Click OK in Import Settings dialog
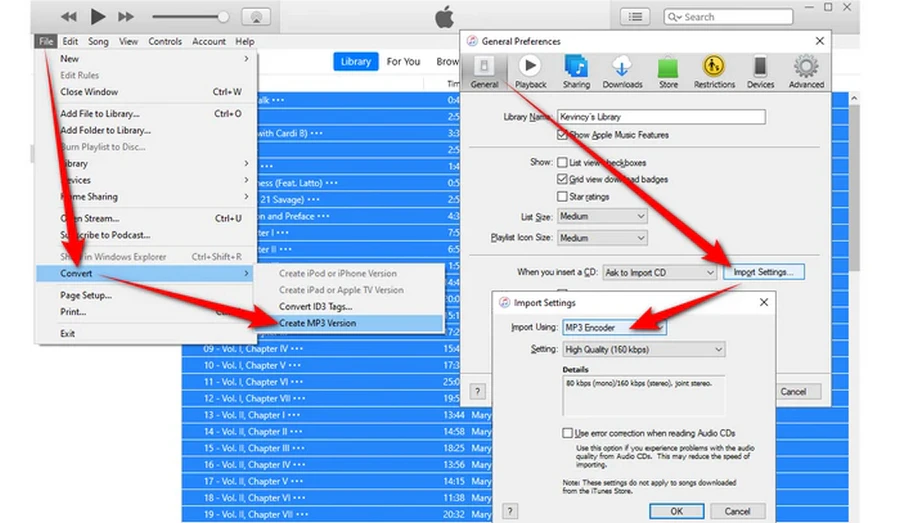 tap(677, 511)
